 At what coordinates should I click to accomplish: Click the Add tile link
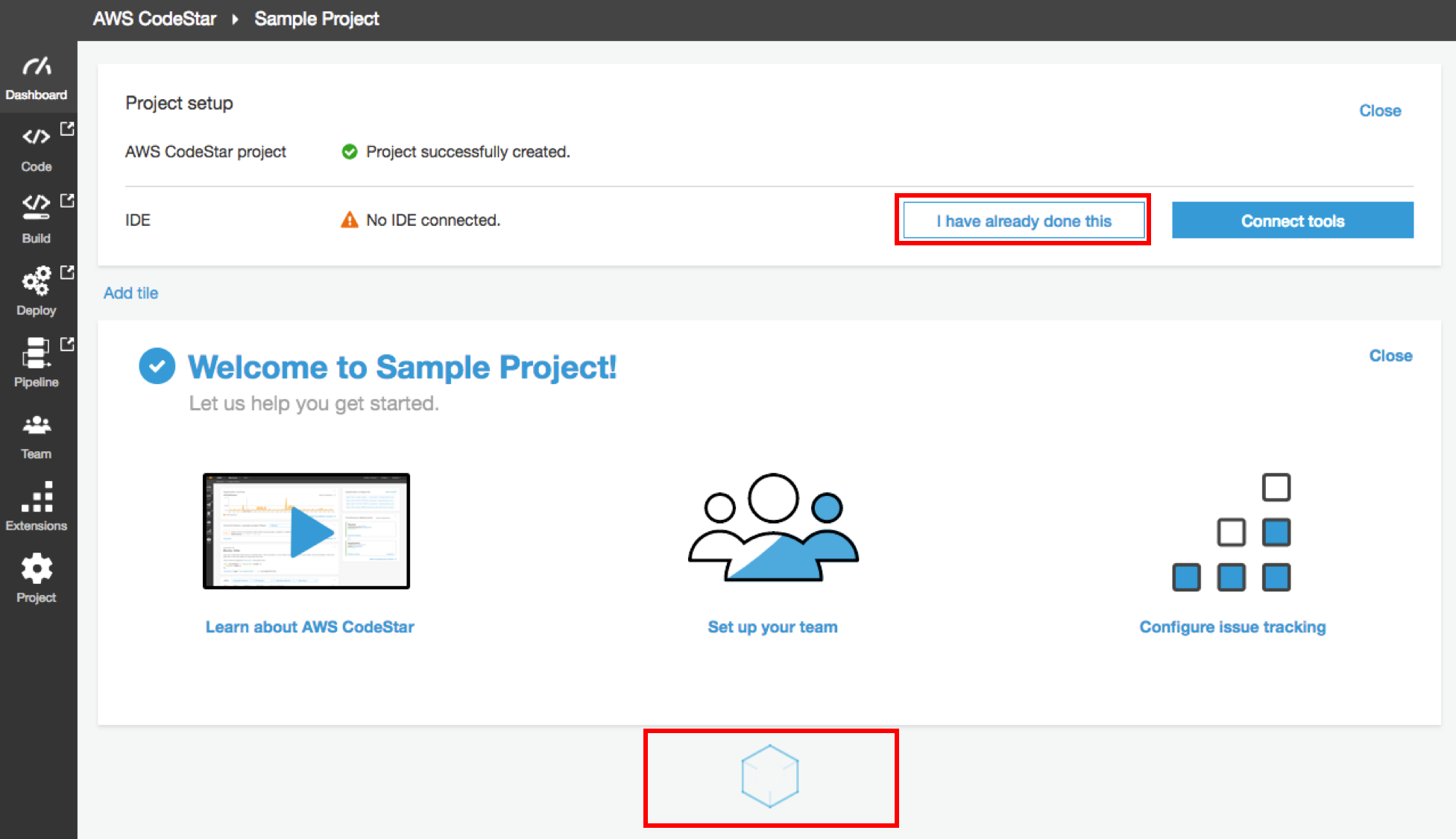(x=130, y=293)
